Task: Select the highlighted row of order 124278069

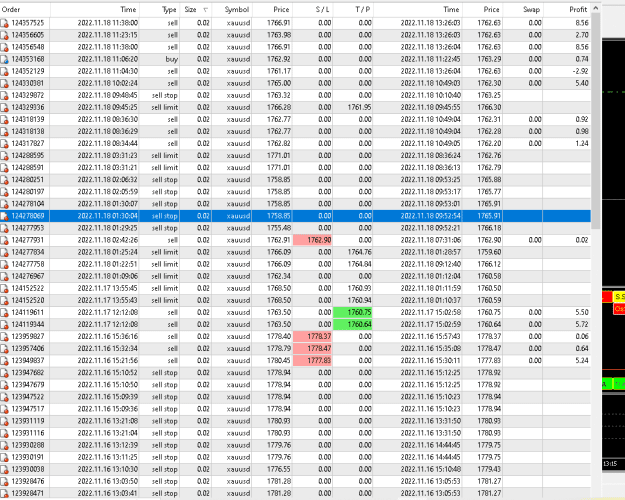Action: tap(295, 216)
